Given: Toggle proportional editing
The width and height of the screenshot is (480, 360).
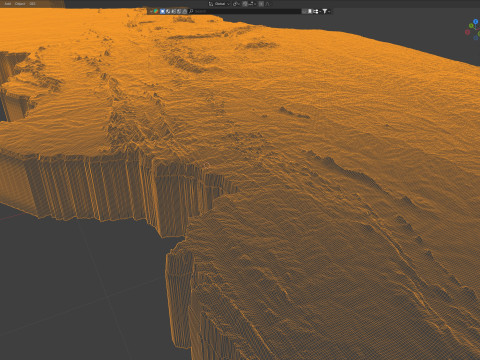Looking at the screenshot, I should [261, 4].
